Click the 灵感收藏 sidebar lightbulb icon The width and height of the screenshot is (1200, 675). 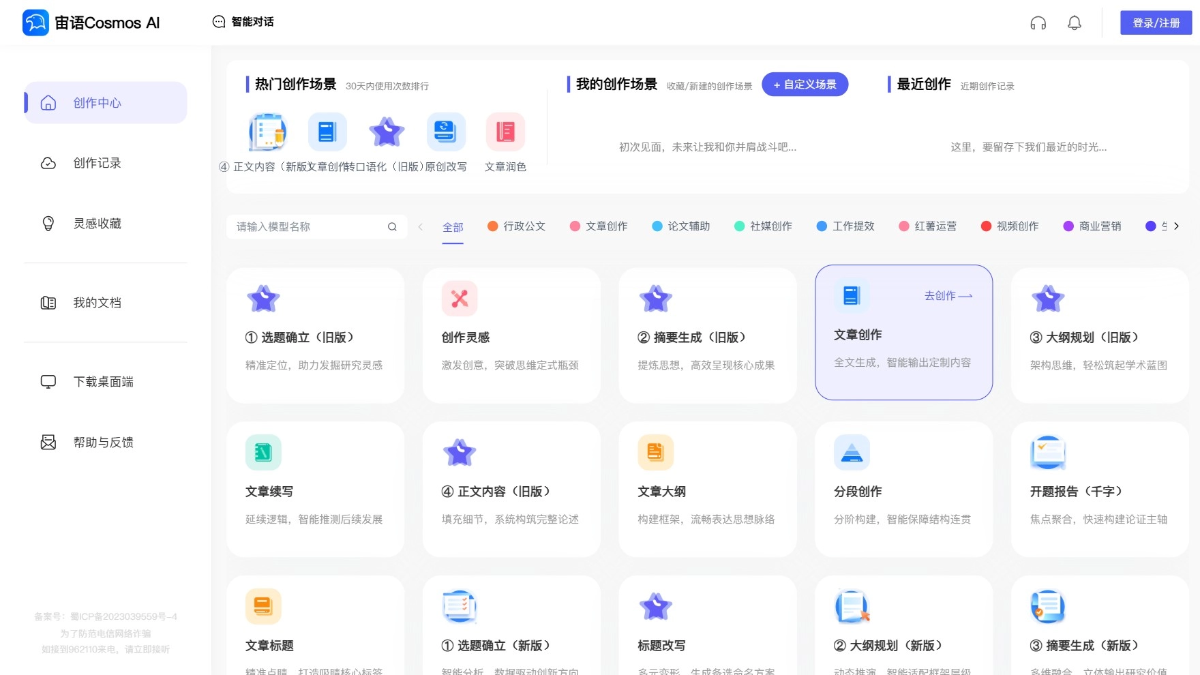(x=47, y=223)
